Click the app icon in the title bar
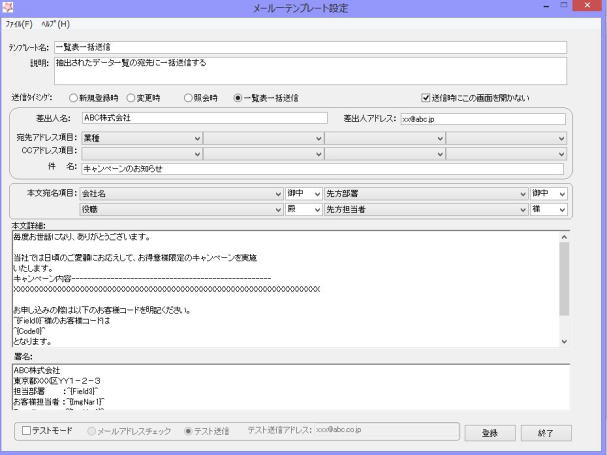 point(9,9)
